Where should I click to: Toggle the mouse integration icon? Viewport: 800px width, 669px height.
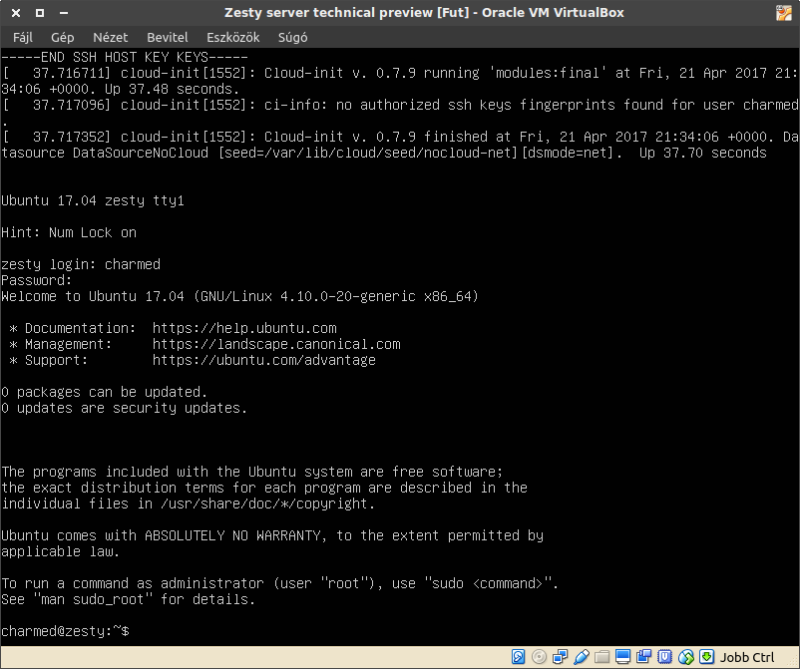coord(686,657)
